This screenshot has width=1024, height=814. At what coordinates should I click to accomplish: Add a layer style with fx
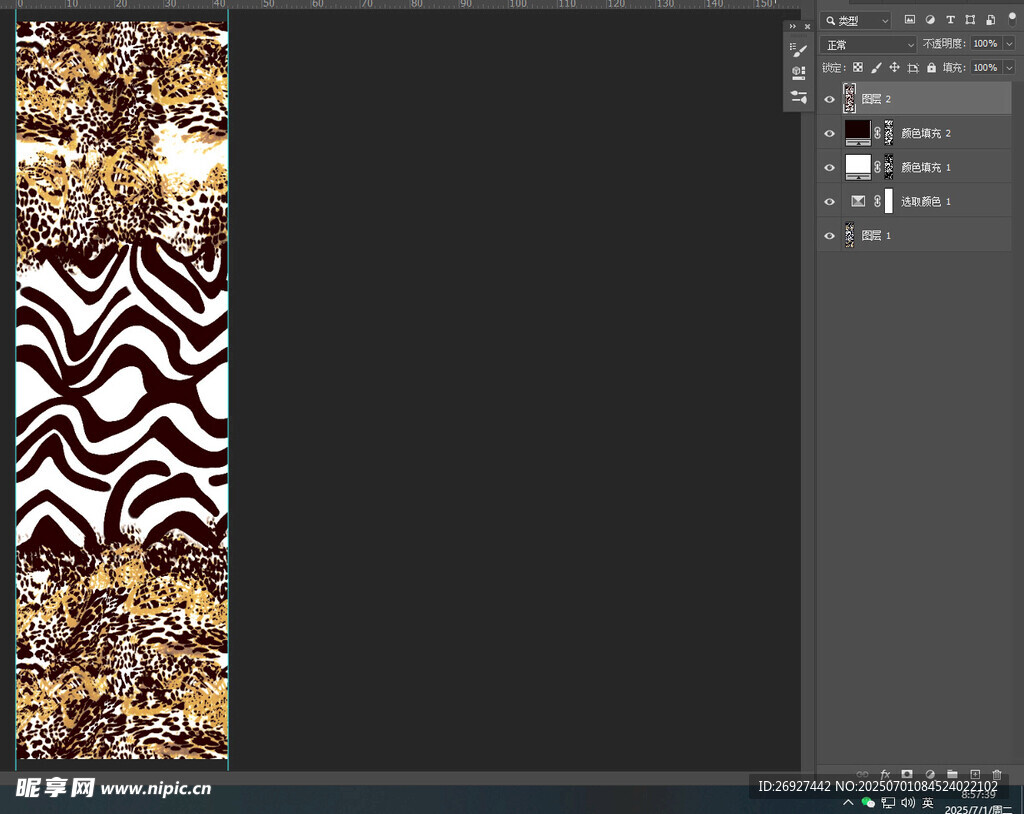[885, 774]
